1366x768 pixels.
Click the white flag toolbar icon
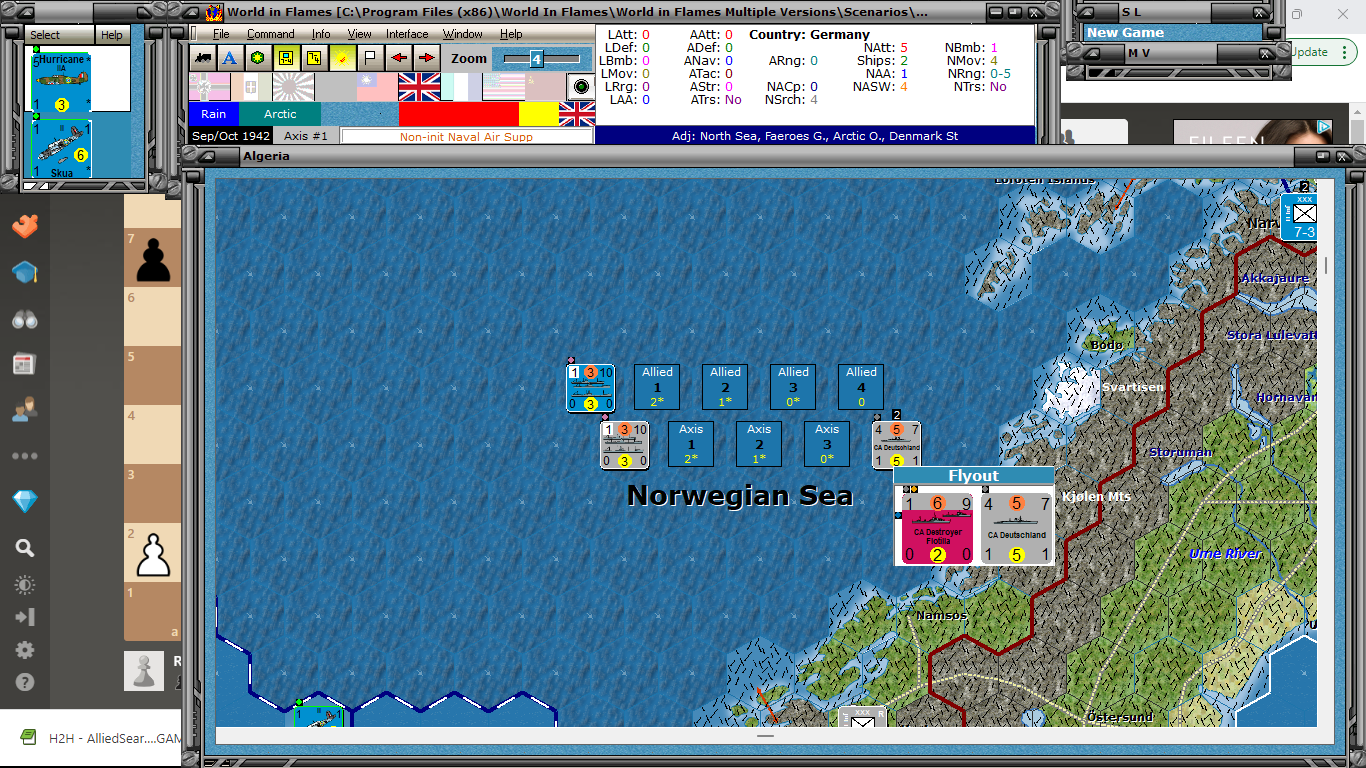point(369,58)
